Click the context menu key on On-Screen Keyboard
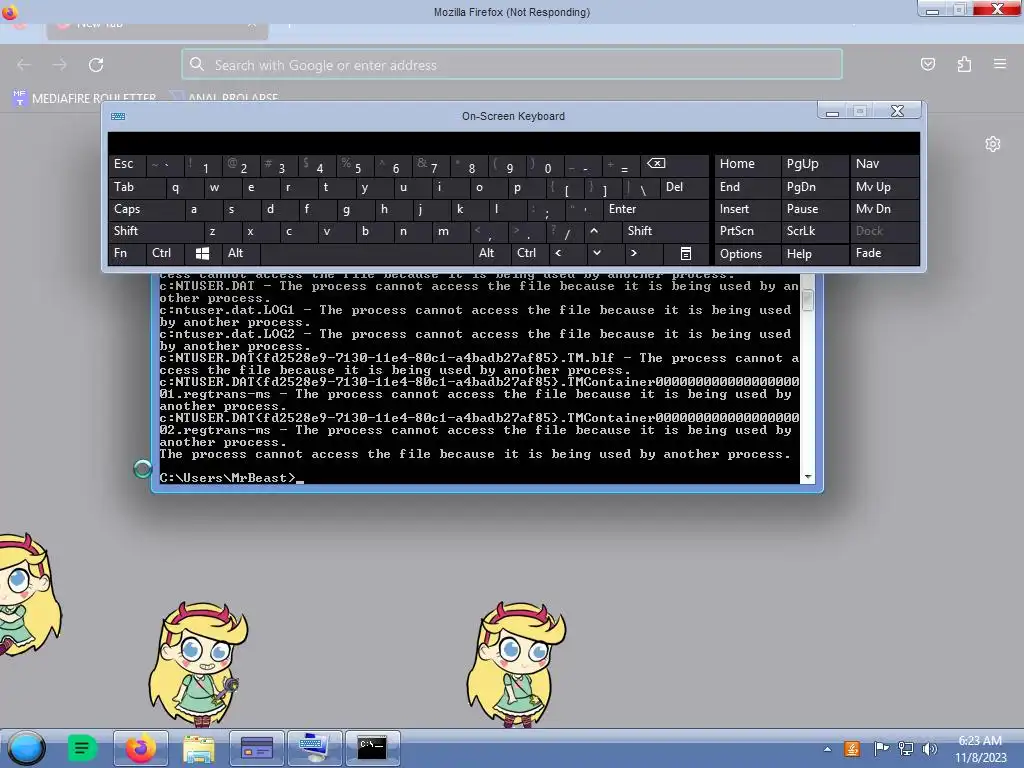The width and height of the screenshot is (1024, 768). [x=686, y=253]
